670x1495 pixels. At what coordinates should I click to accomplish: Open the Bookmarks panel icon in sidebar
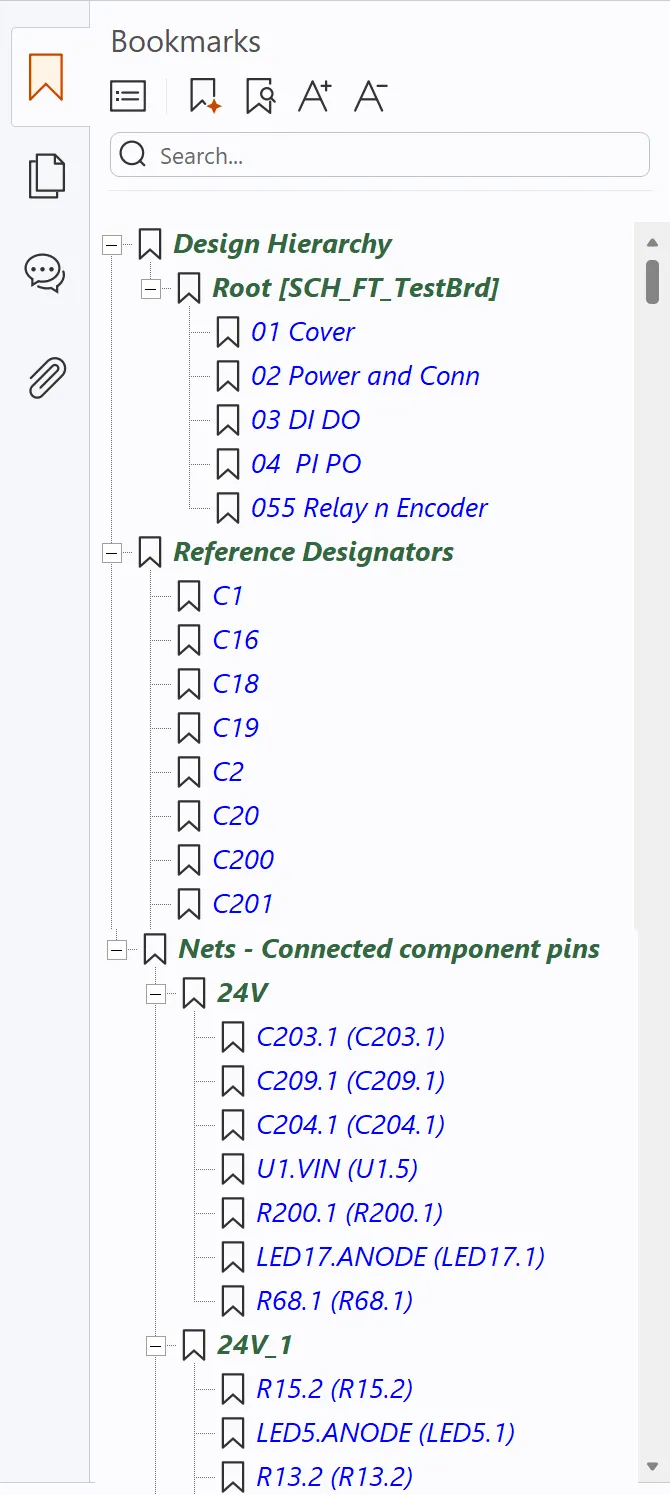click(x=46, y=77)
